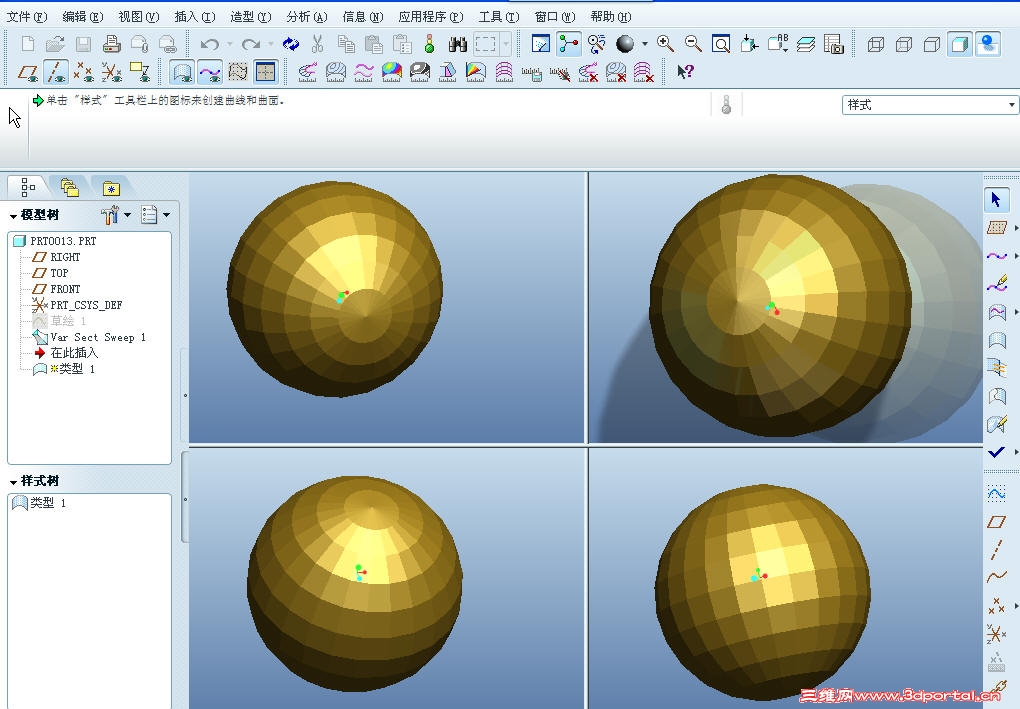The height and width of the screenshot is (709, 1020).
Task: Toggle style curve display icon
Action: point(209,72)
